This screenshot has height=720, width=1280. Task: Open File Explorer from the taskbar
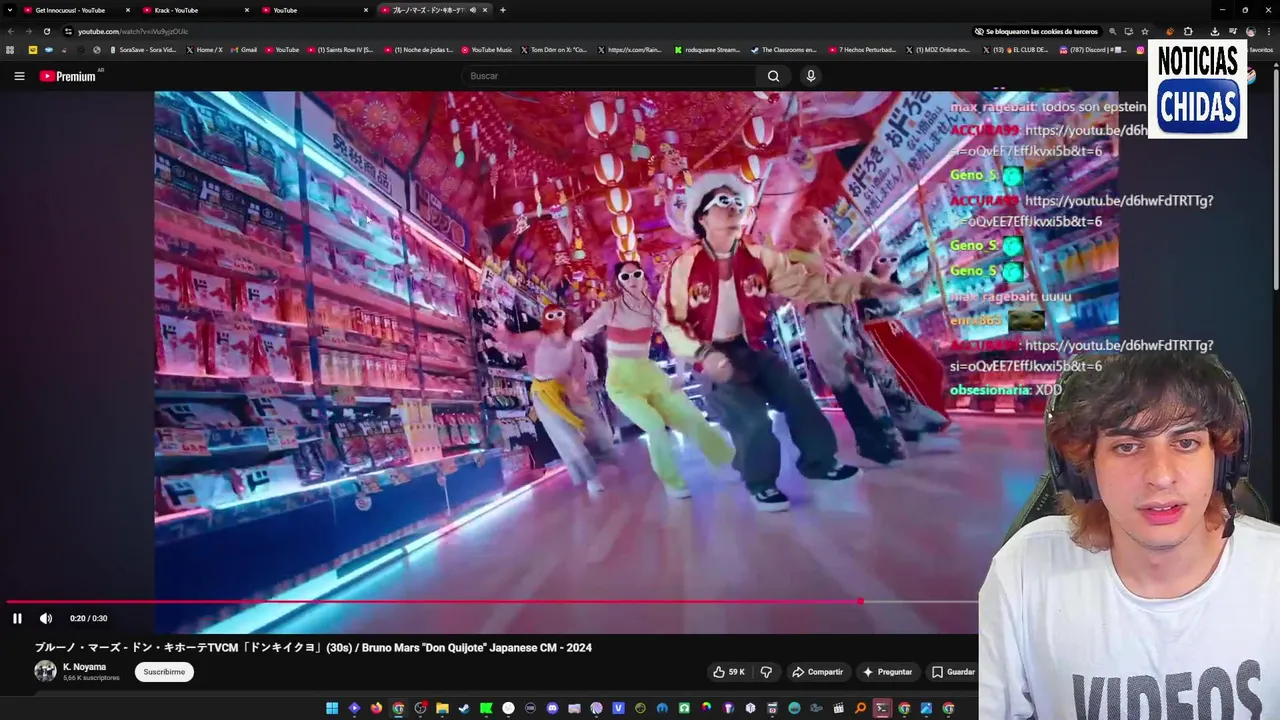pos(442,708)
